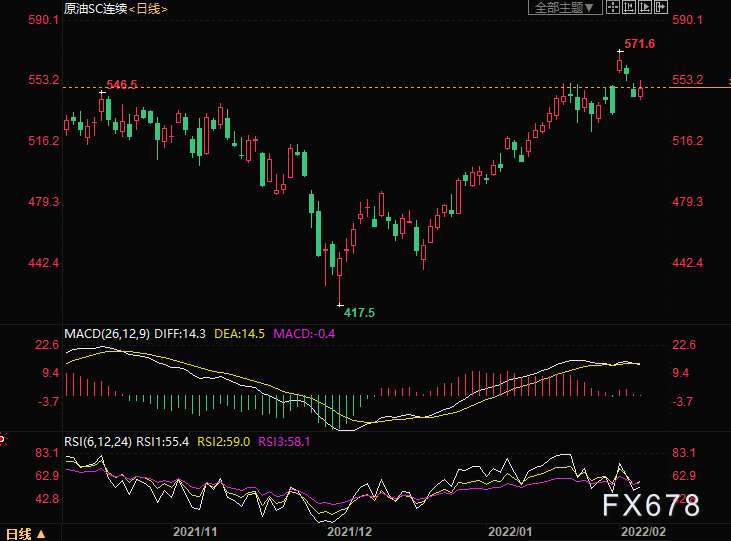The image size is (731, 541).
Task: Click the 2021/11 date axis label
Action: point(195,532)
